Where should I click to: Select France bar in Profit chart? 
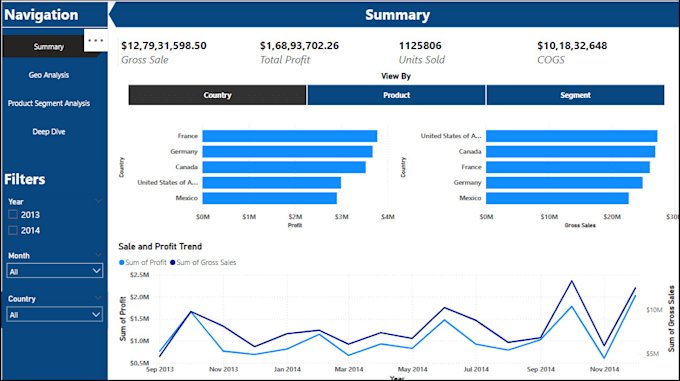(x=290, y=136)
